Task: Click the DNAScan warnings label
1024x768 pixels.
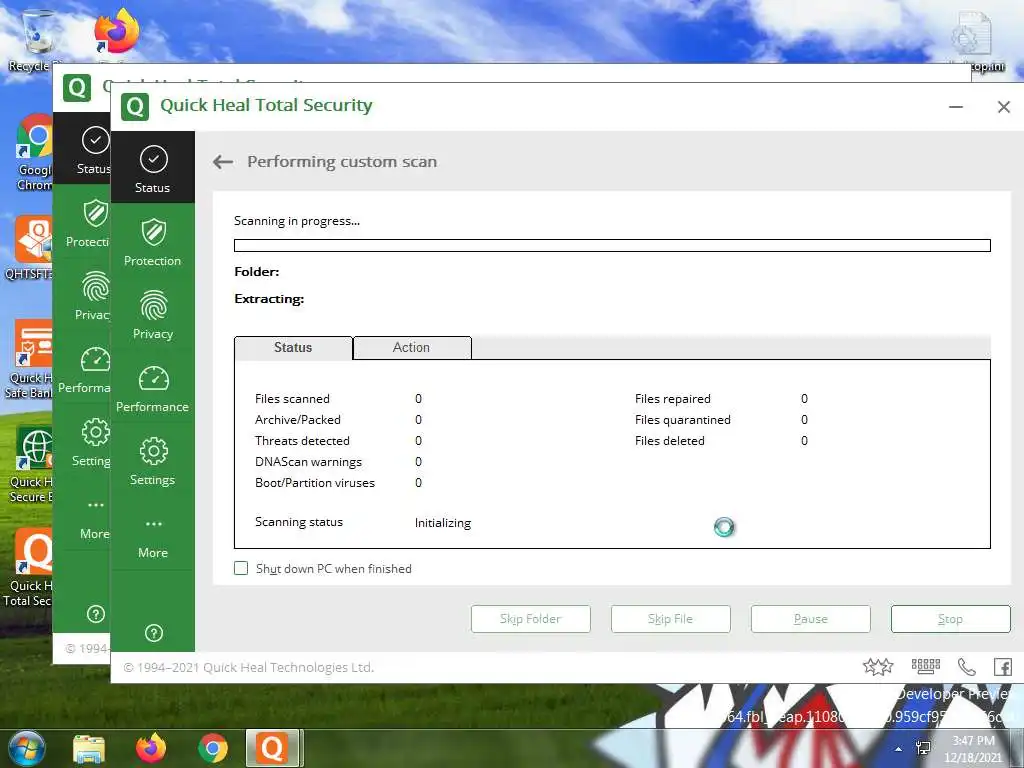Action: click(308, 462)
